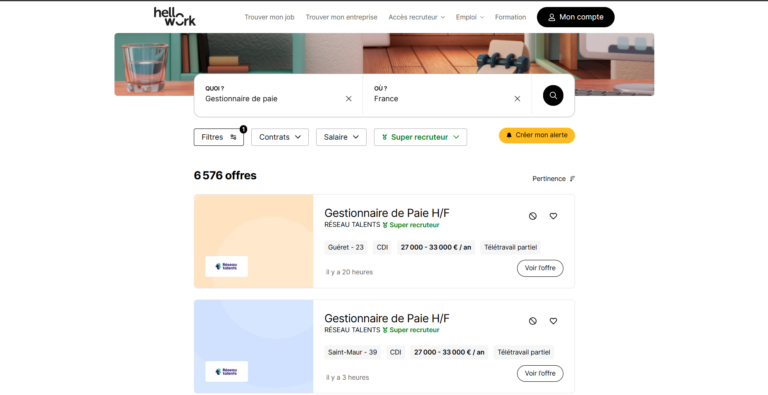Click Télétravail partiel tag on Saint-Maur offer

point(524,352)
